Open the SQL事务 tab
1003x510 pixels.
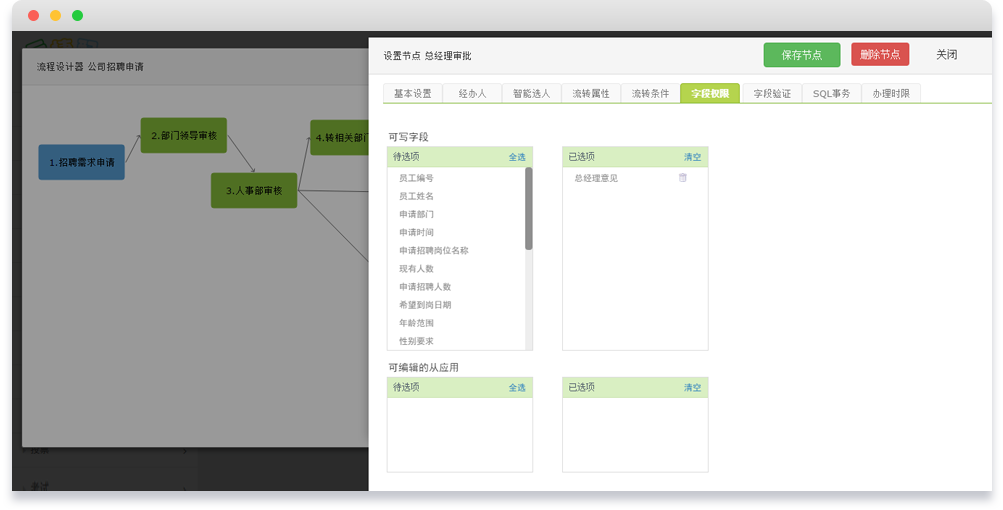831,93
